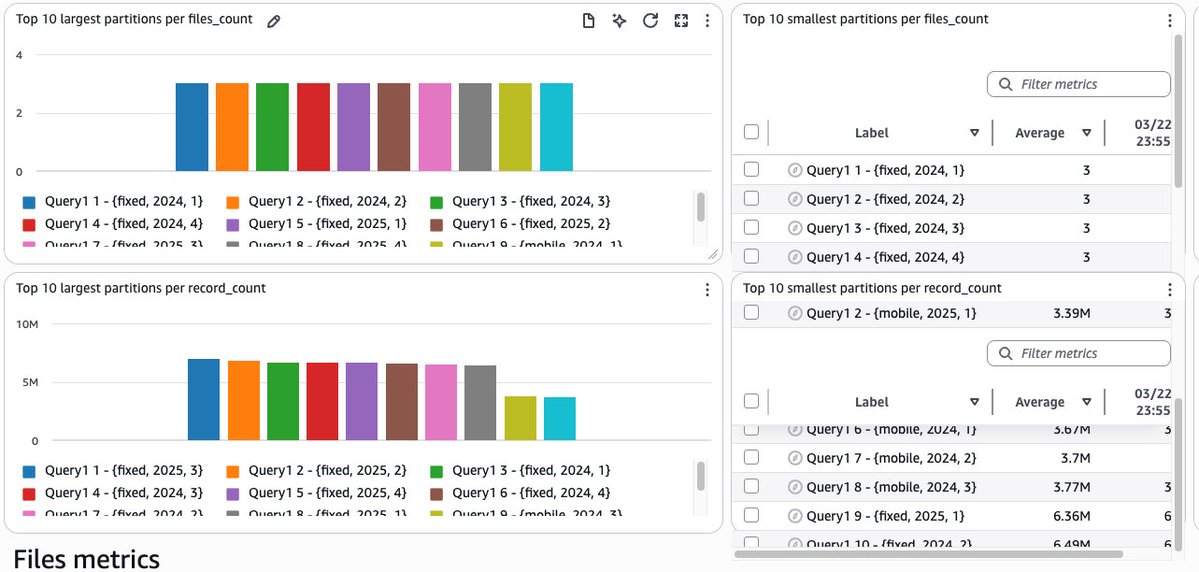Click the brown legend swatch for Query1 6 - {fixed, 2024, 4}
This screenshot has height=572, width=1199.
437,494
